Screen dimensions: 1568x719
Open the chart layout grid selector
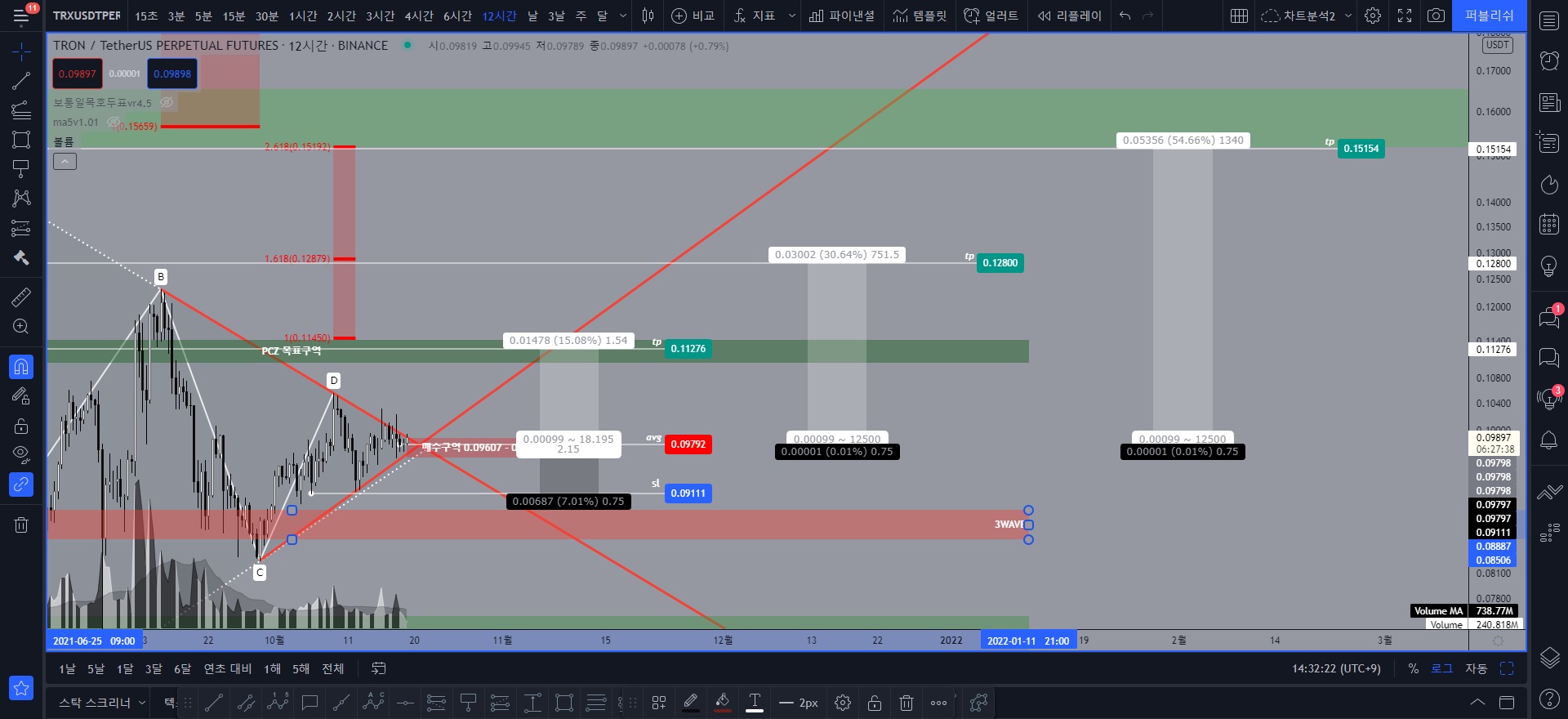[x=1239, y=16]
